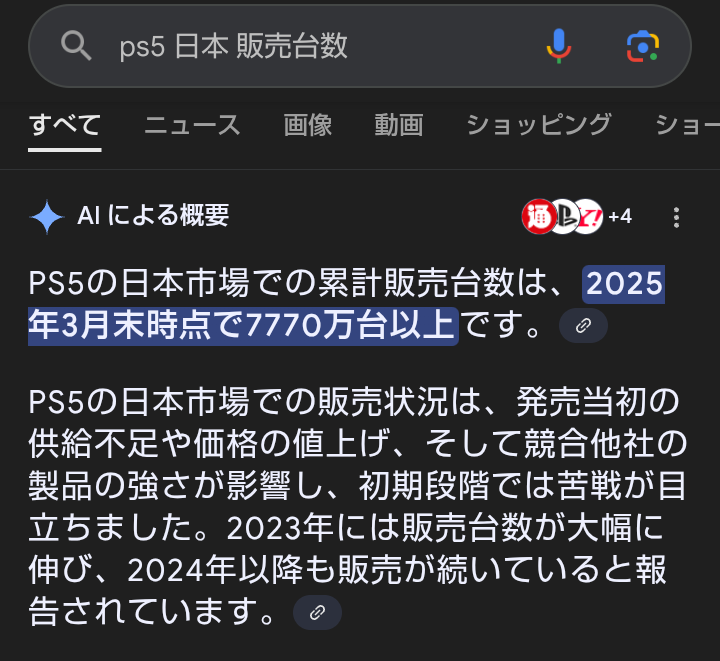Viewport: 720px width, 661px height.
Task: Click the blue AI overview sparkle icon
Action: 47,217
